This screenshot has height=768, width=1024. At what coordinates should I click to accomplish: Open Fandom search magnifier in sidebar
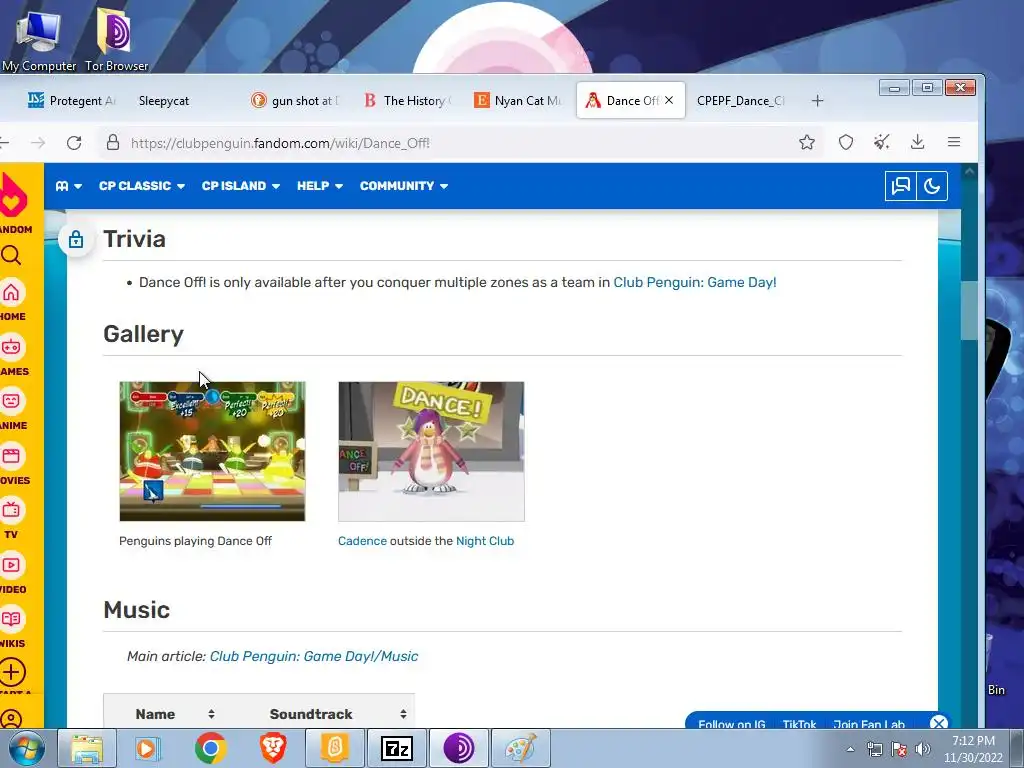tap(11, 255)
